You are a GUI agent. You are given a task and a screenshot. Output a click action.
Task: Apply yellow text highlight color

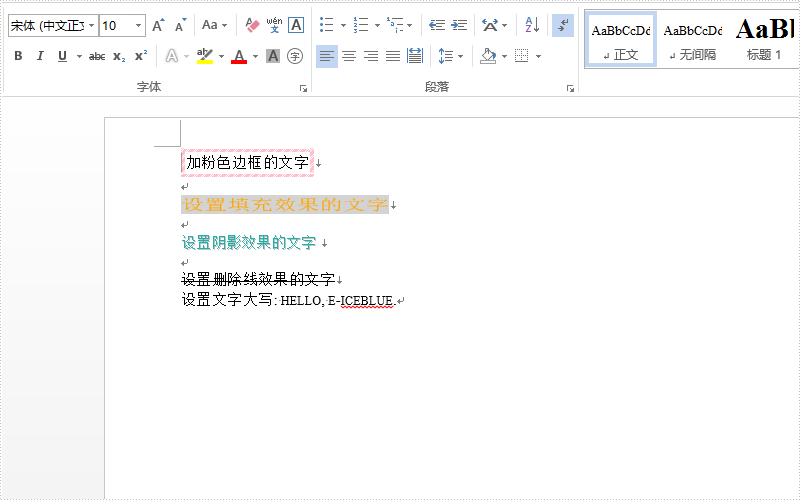click(205, 56)
